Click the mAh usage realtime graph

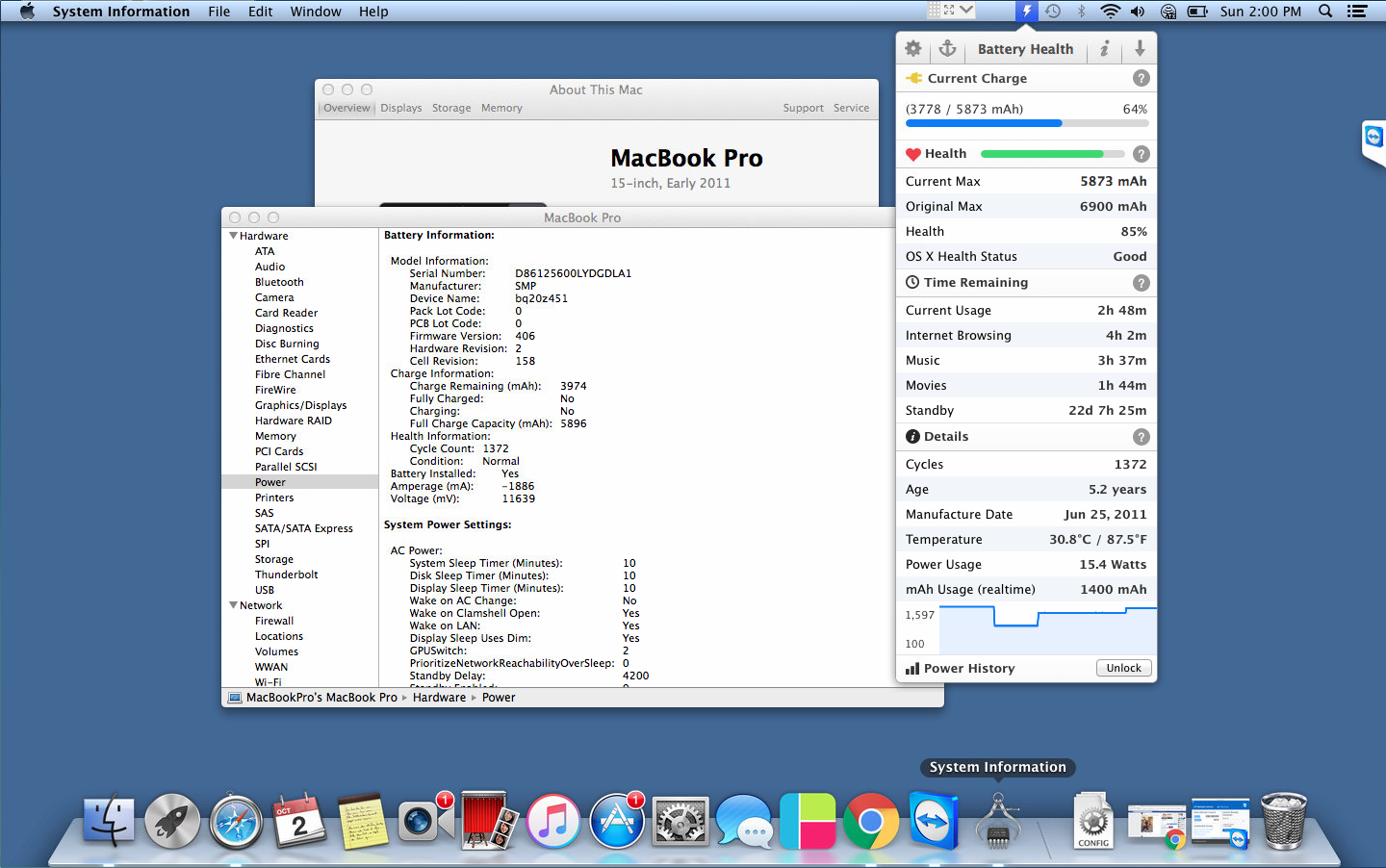tap(1047, 629)
